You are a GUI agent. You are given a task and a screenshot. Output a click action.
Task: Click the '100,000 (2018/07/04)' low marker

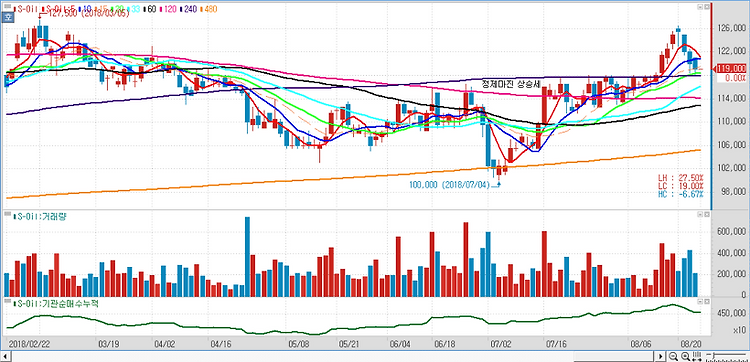click(x=450, y=185)
